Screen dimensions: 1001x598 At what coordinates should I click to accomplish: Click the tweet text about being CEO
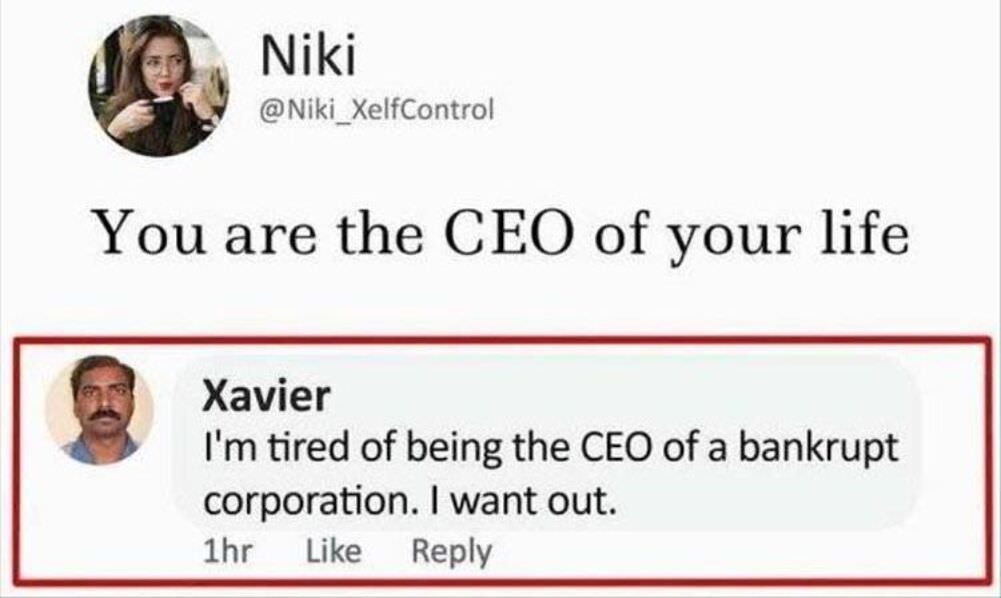501,235
